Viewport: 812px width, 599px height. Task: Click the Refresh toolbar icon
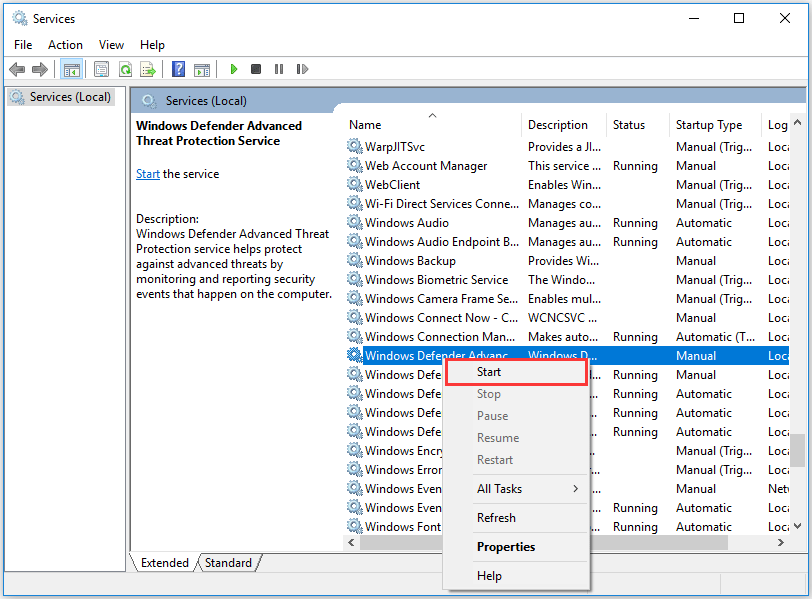(125, 69)
